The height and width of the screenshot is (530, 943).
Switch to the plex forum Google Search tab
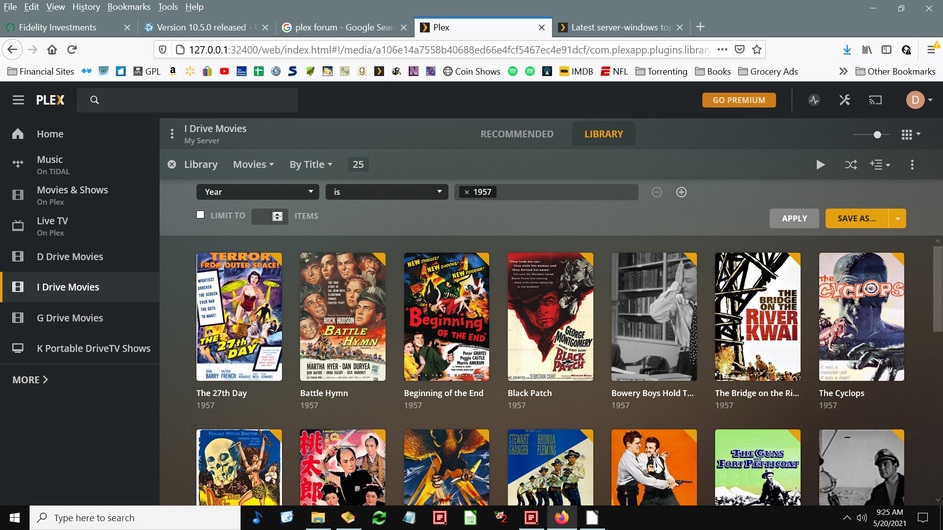(x=345, y=27)
